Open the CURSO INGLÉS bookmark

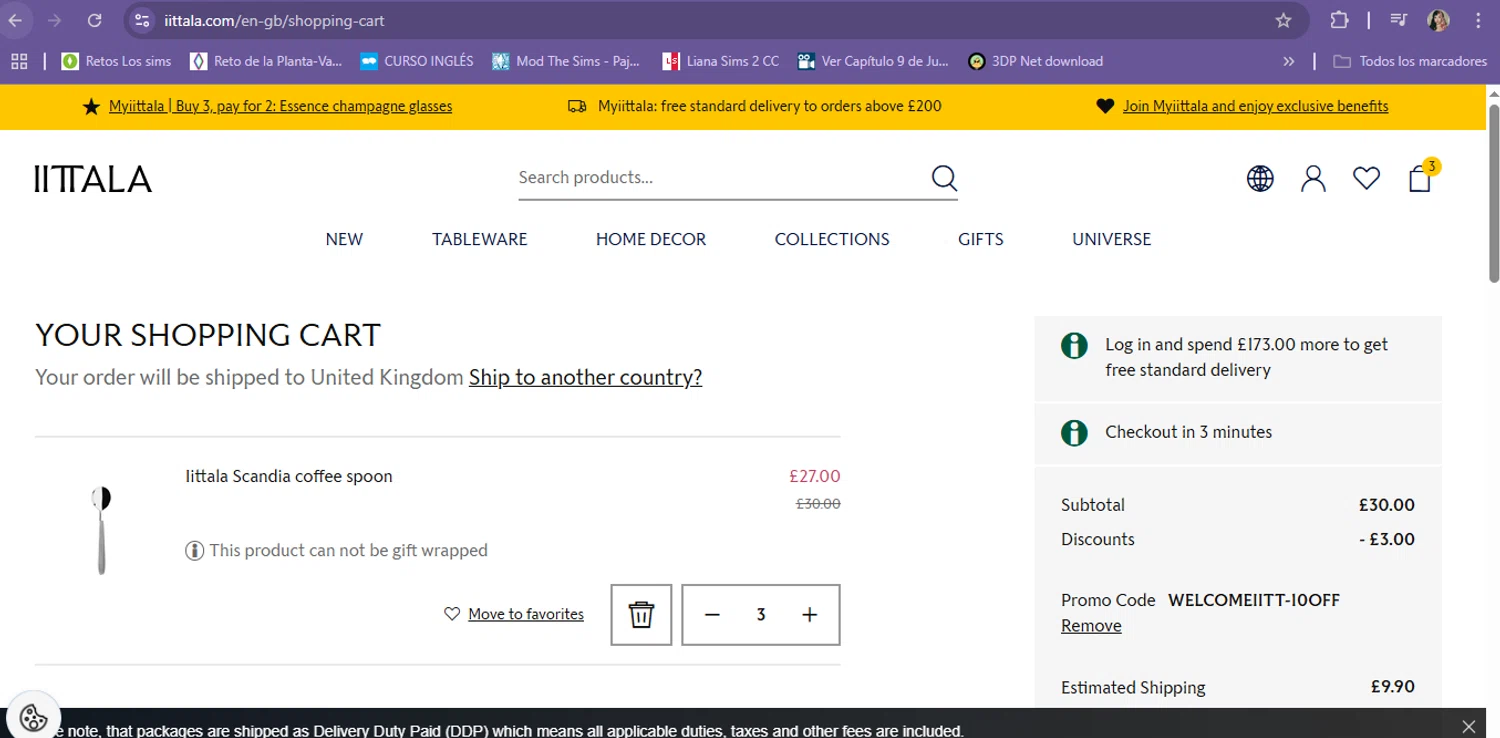point(417,61)
